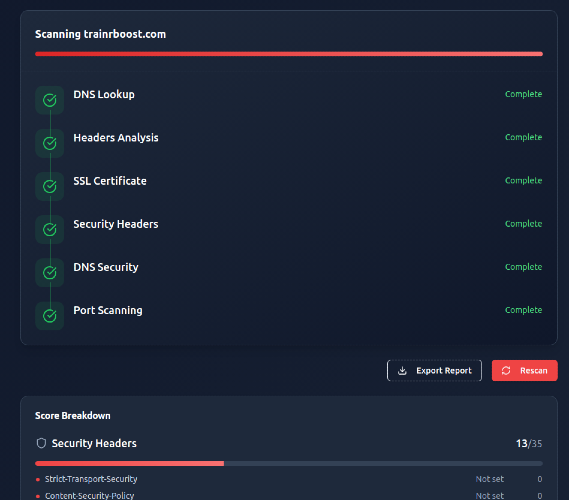Click the DNS Security checkmark icon
The height and width of the screenshot is (500, 569).
point(50,272)
